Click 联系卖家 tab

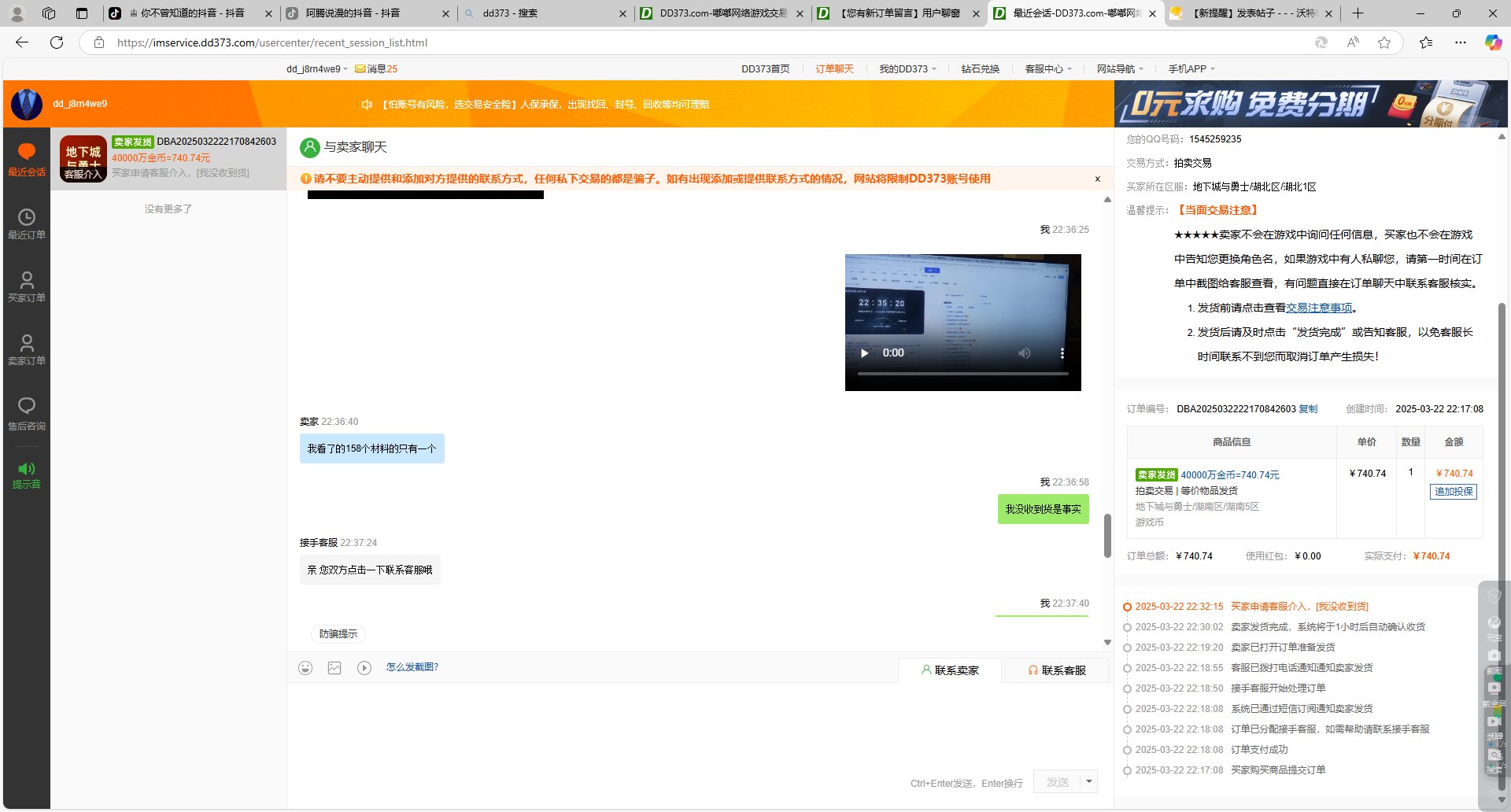[x=950, y=670]
